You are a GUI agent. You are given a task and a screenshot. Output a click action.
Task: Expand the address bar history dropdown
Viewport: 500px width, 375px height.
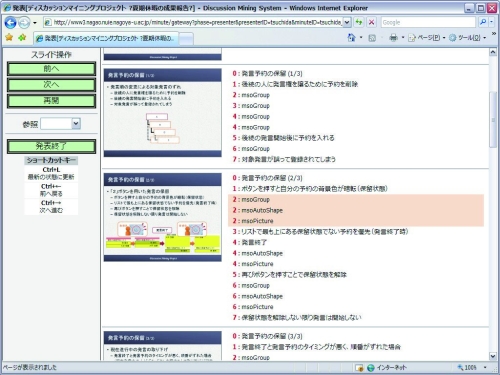347,22
